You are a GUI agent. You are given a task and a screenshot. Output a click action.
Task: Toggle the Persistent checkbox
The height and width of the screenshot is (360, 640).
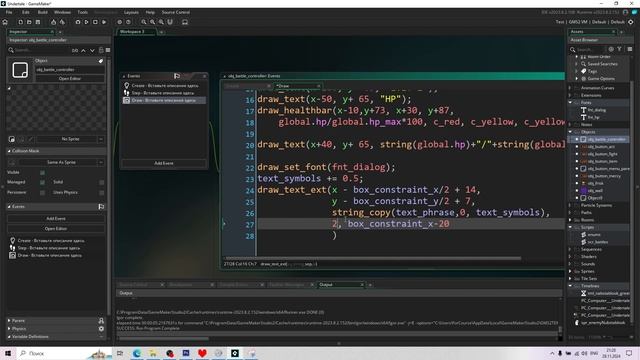click(42, 192)
